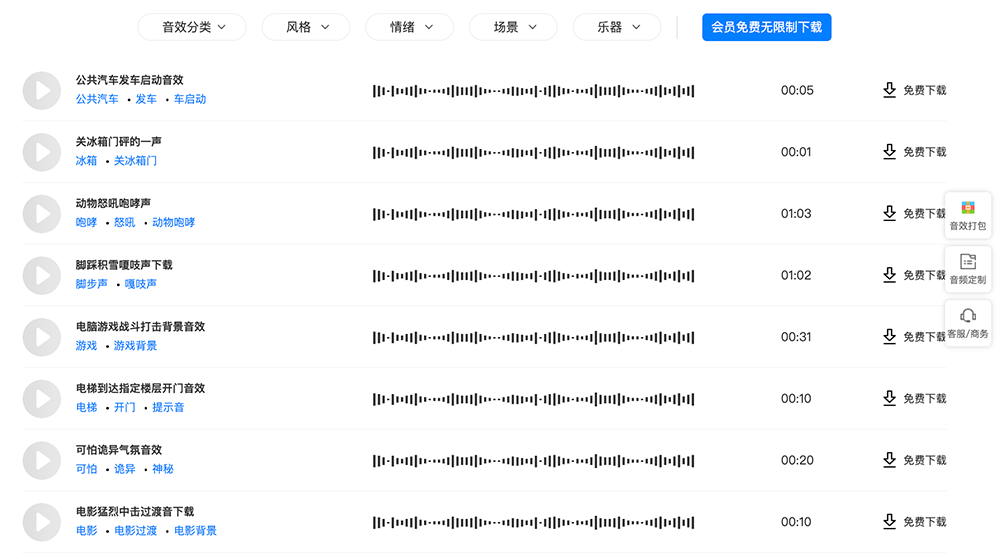Open tag link 诡异
Image resolution: width=1000 pixels, height=559 pixels.
(124, 468)
